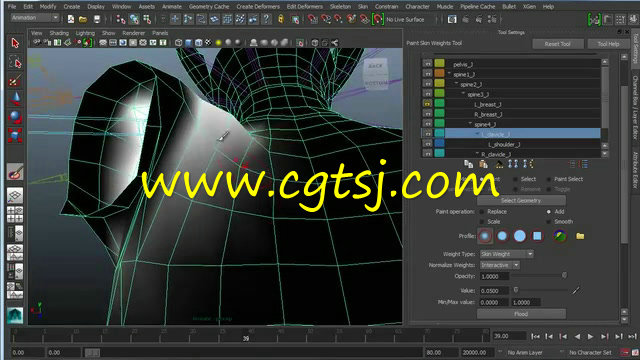This screenshot has width=640, height=360.
Task: Click the Open scene folder icon
Action: [x=83, y=19]
